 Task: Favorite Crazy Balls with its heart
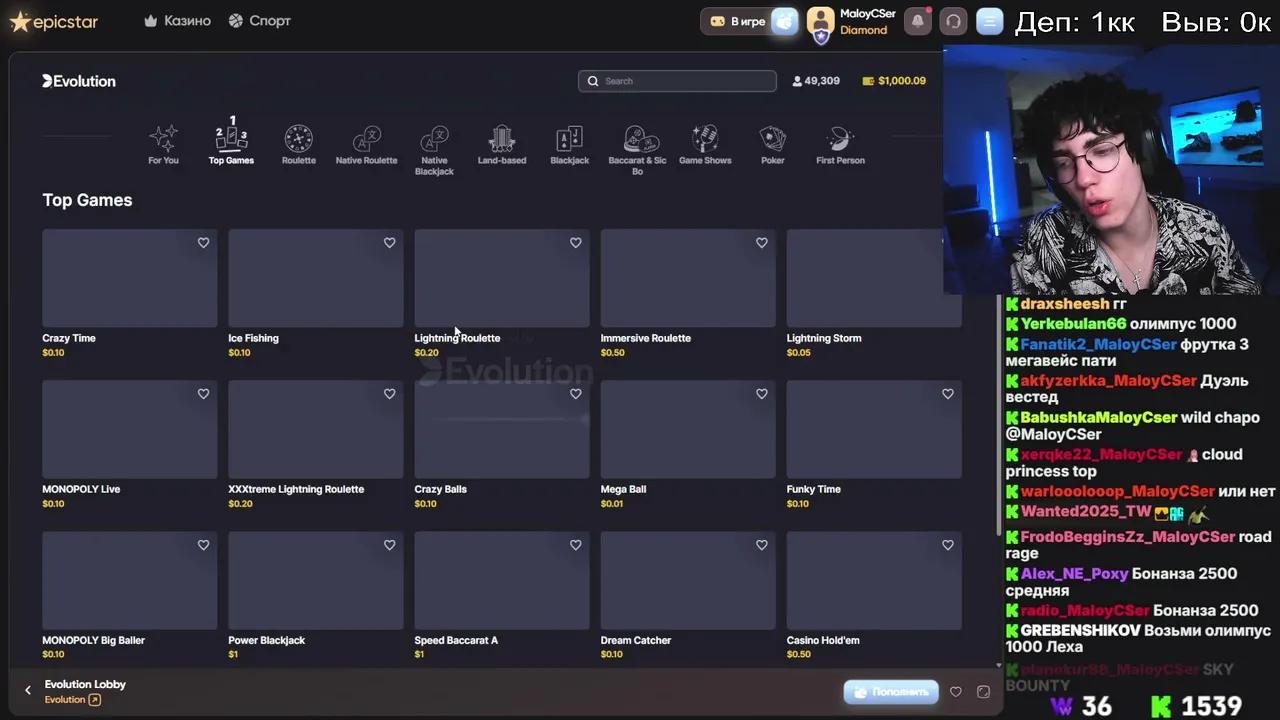[x=575, y=394]
